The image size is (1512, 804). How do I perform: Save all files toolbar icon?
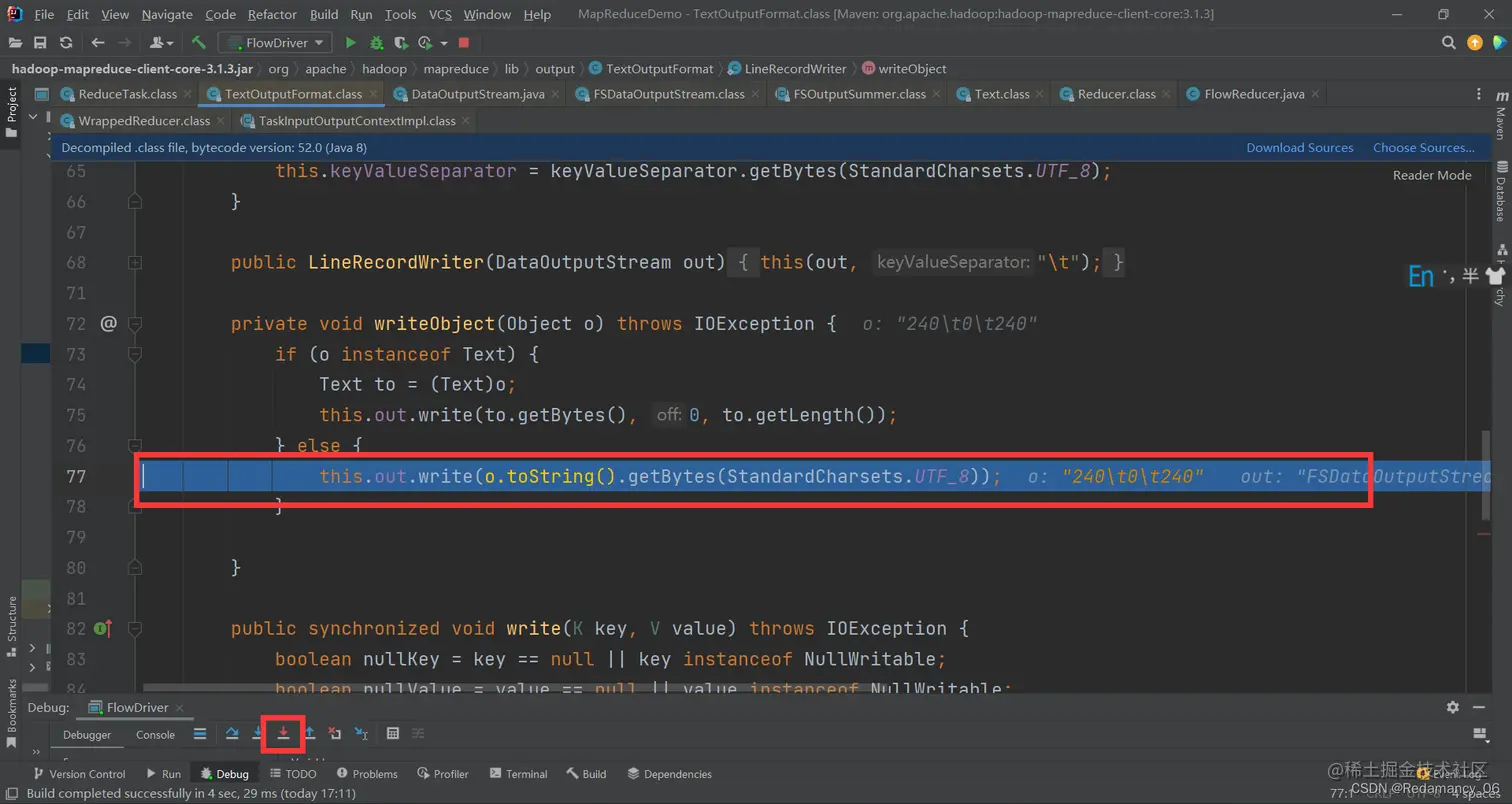[40, 43]
